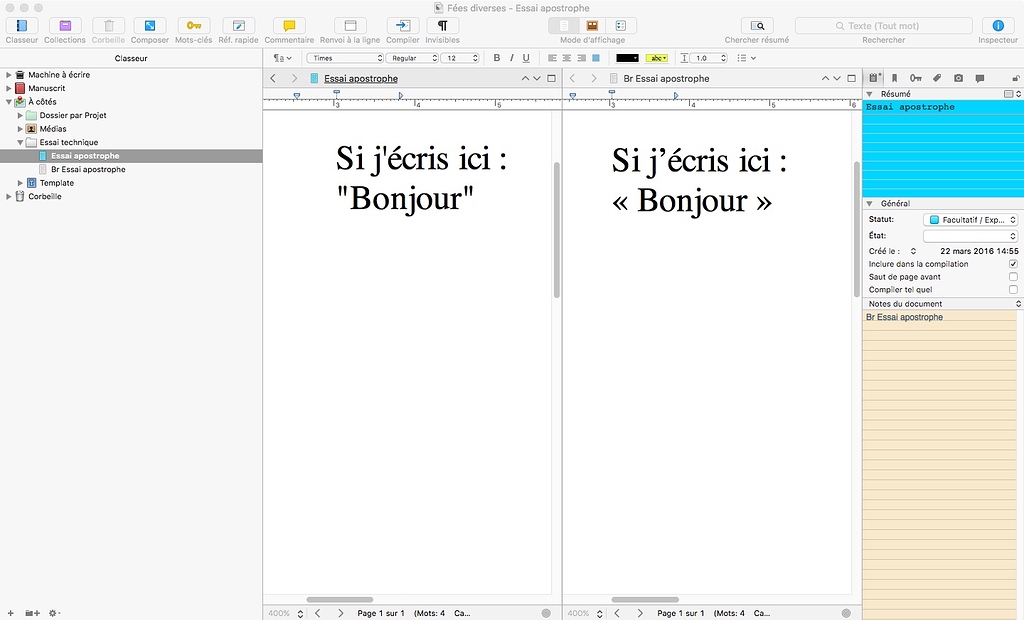Align text right in format bar

coord(581,58)
